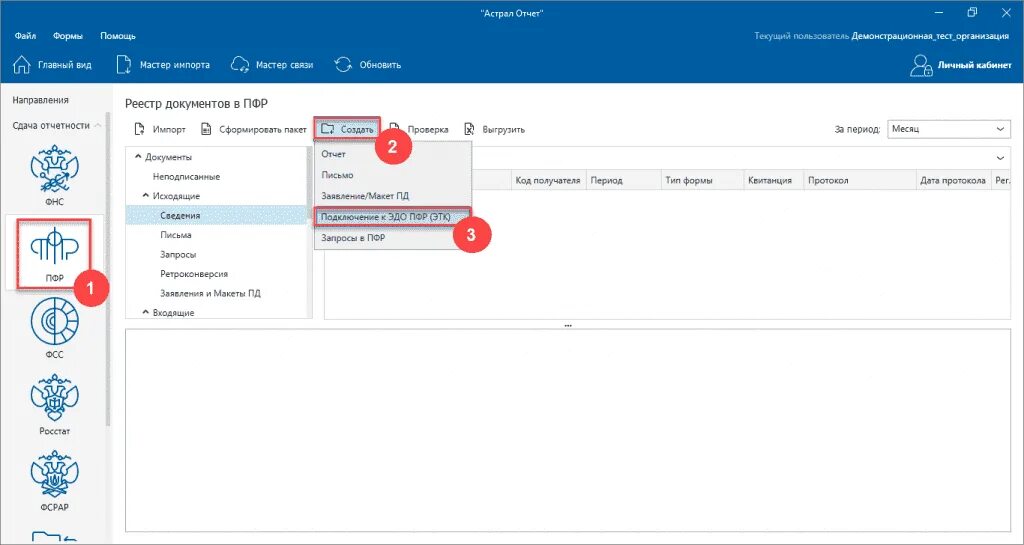Sort by Код получателя column header
1024x545 pixels.
[x=547, y=180]
